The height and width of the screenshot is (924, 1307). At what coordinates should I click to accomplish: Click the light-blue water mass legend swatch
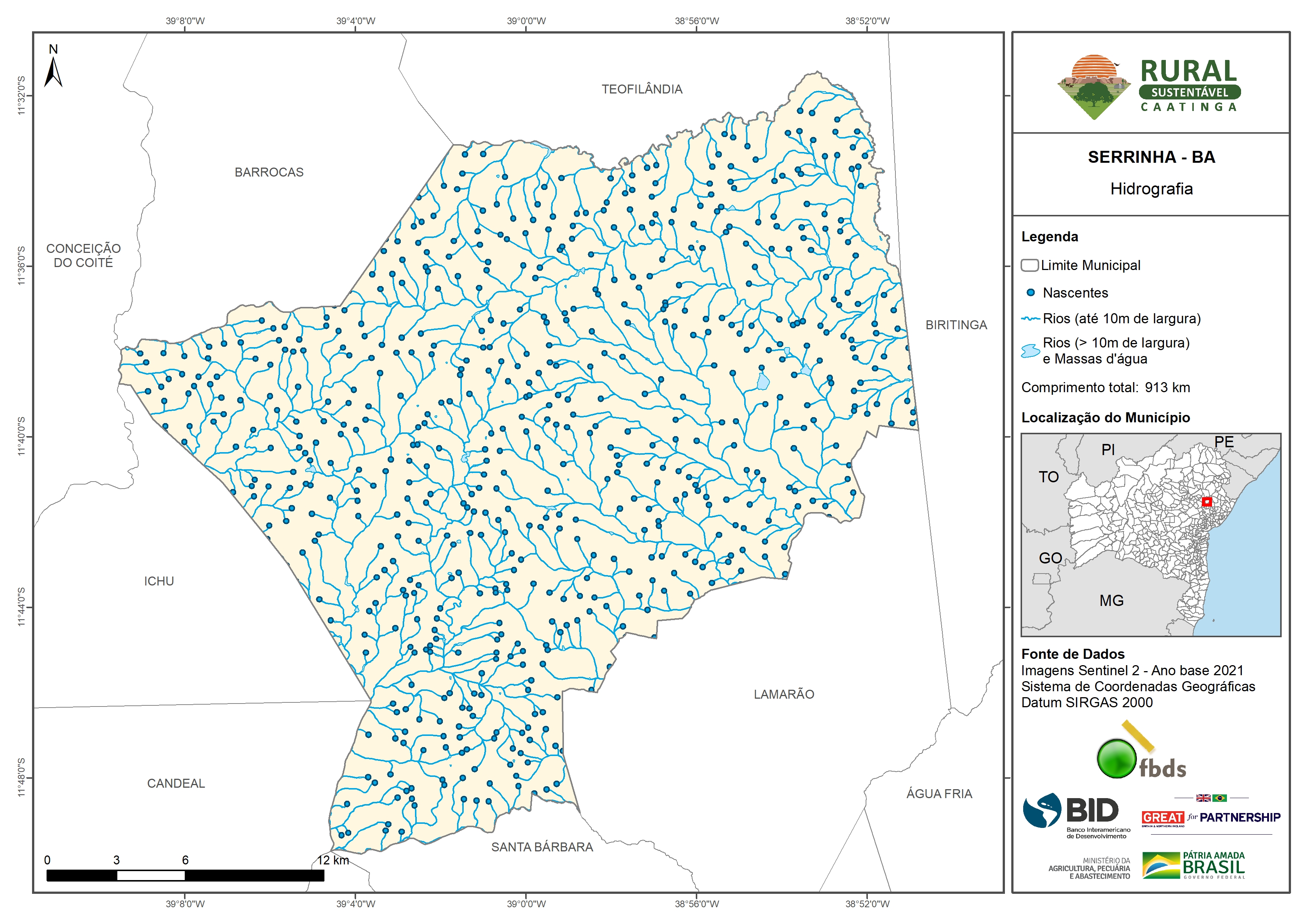pos(1030,351)
